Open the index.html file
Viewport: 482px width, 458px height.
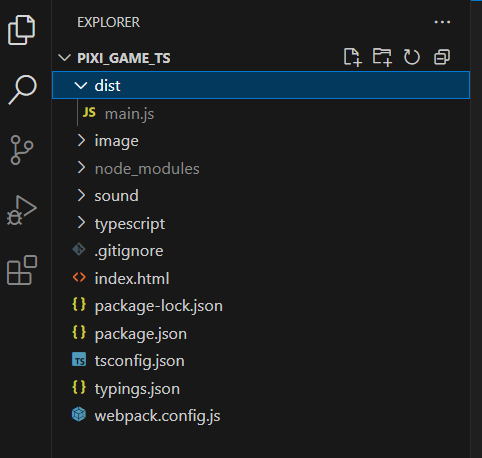pyautogui.click(x=261, y=278)
